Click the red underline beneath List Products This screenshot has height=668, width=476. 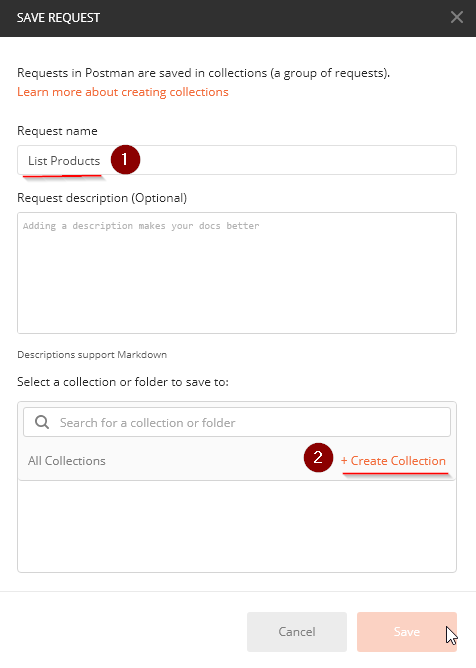pos(62,176)
